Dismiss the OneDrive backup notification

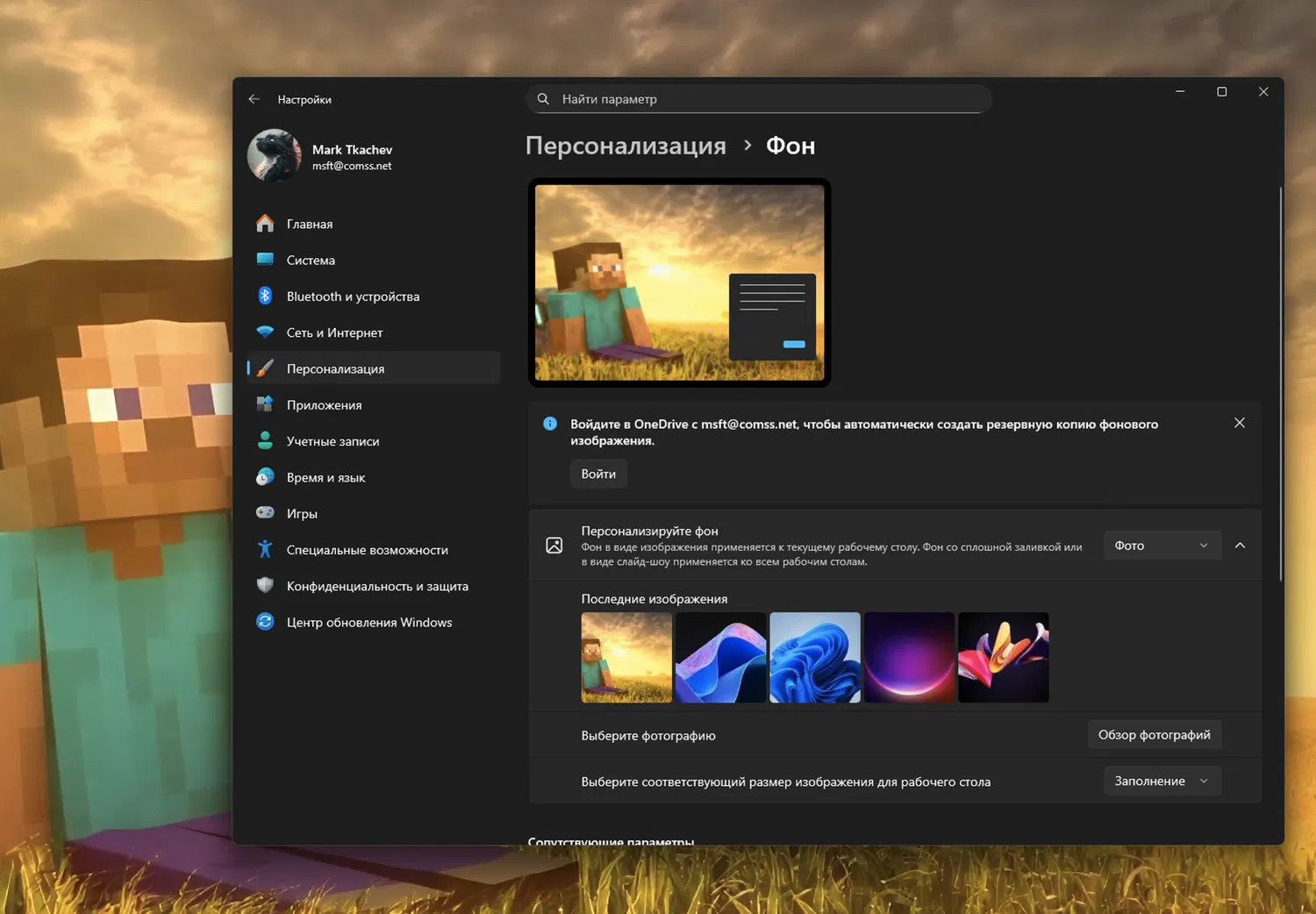tap(1240, 423)
